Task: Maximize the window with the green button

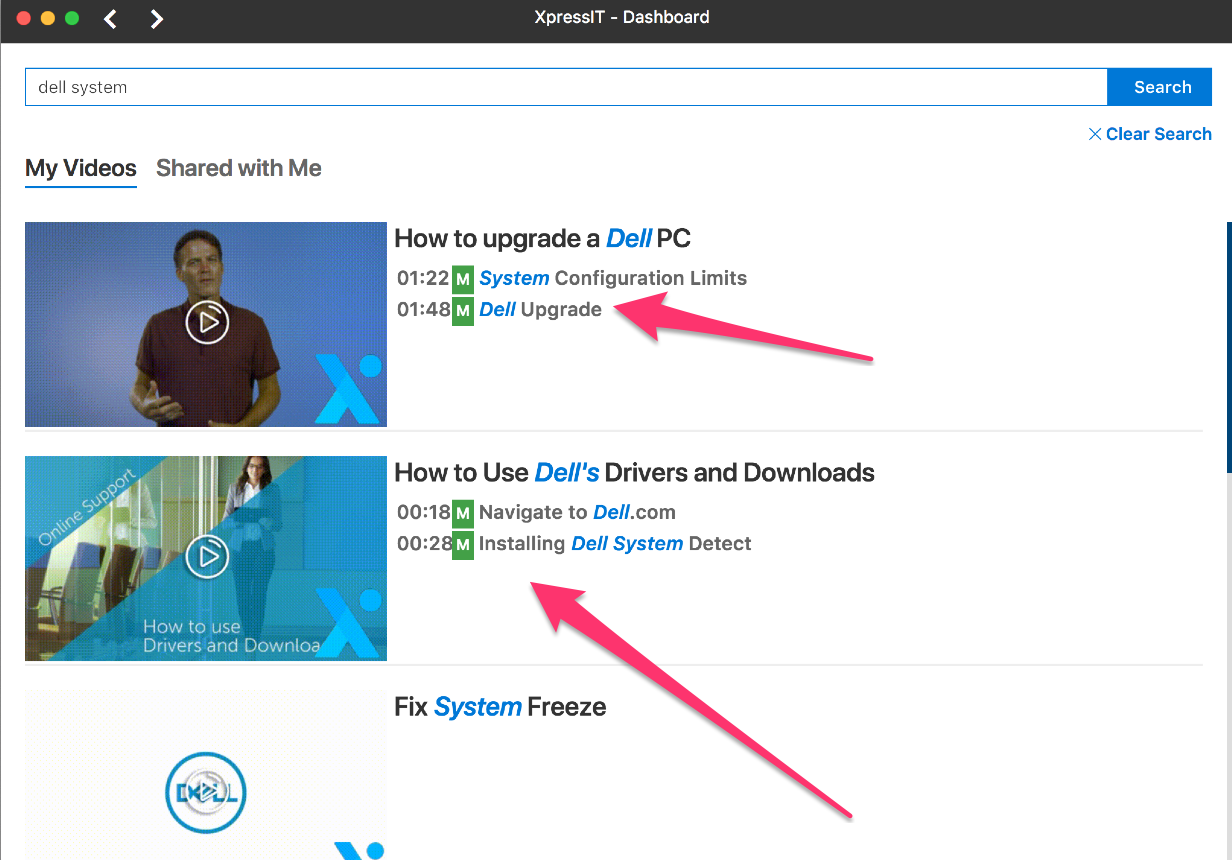Action: [71, 18]
